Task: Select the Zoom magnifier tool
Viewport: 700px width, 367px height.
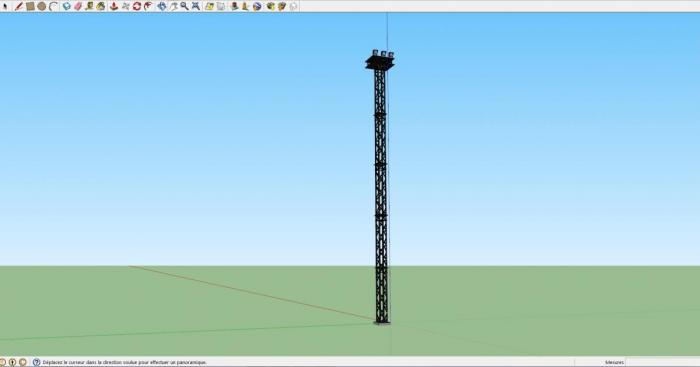Action: [x=184, y=6]
